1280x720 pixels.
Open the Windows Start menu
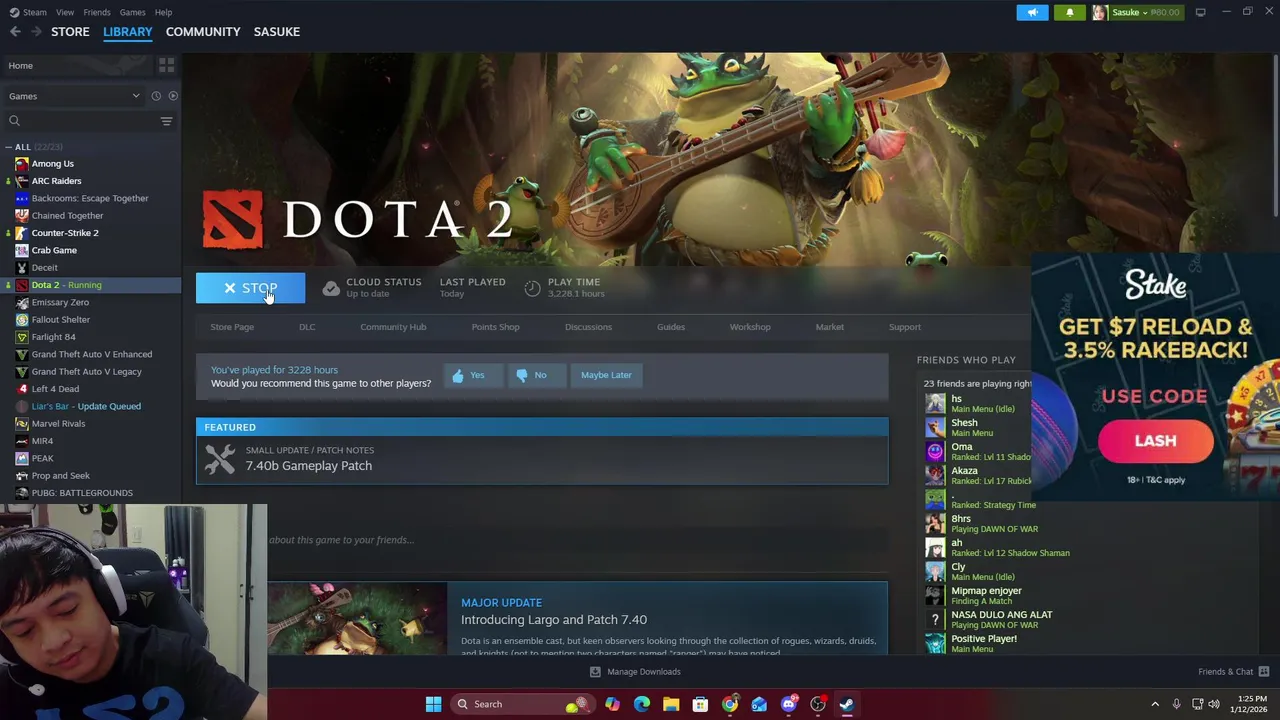coord(433,704)
